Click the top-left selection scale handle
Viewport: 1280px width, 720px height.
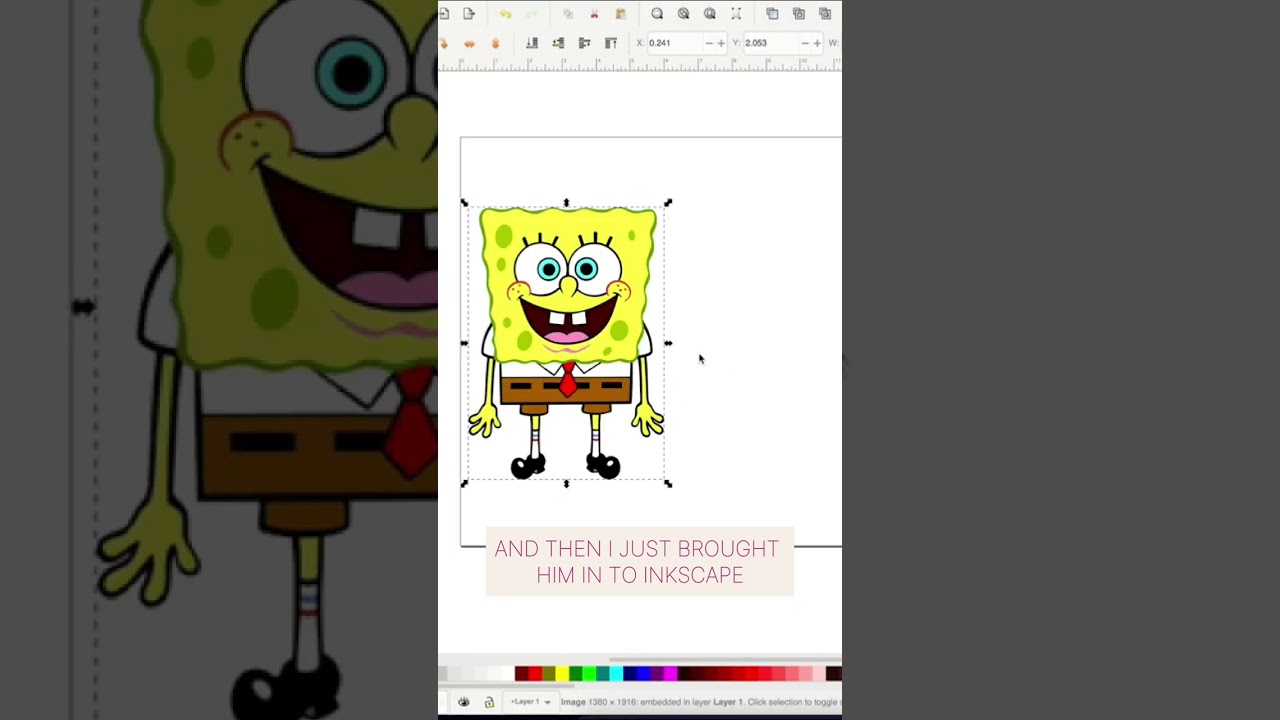[464, 203]
